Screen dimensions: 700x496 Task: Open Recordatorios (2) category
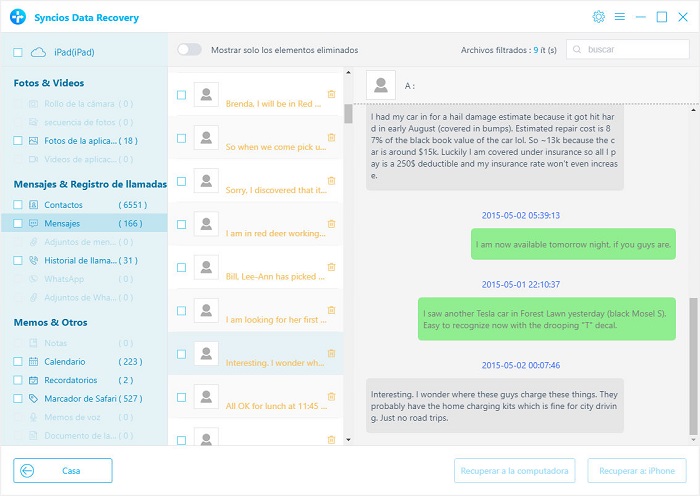[84, 380]
